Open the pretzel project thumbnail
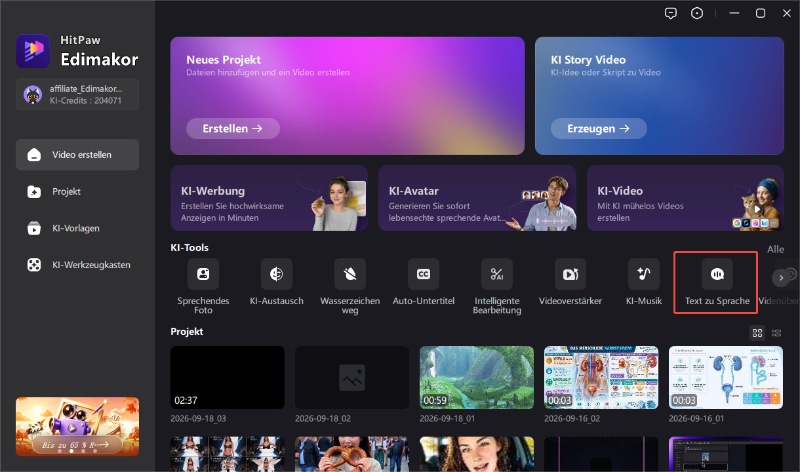 pos(352,454)
